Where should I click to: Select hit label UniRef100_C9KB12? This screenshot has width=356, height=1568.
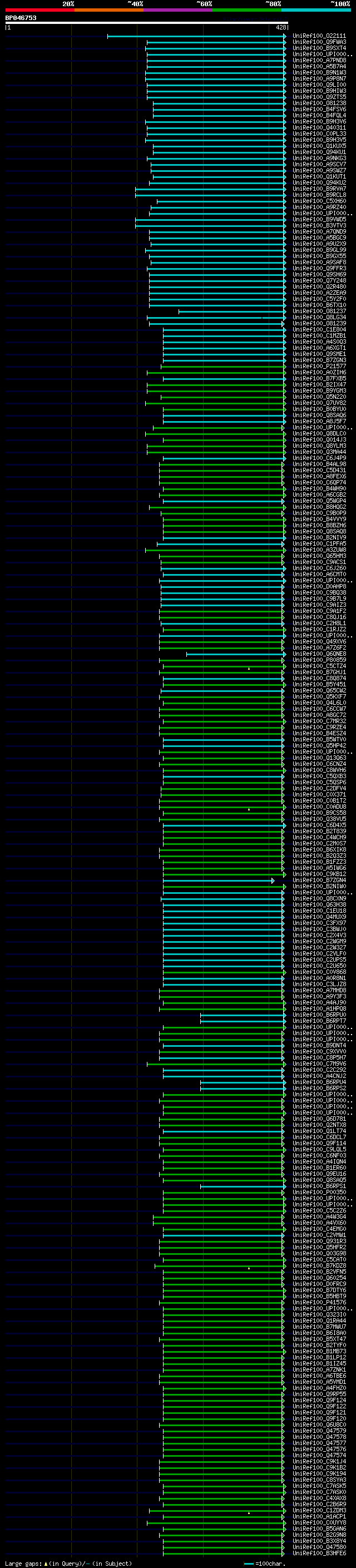(x=319, y=874)
